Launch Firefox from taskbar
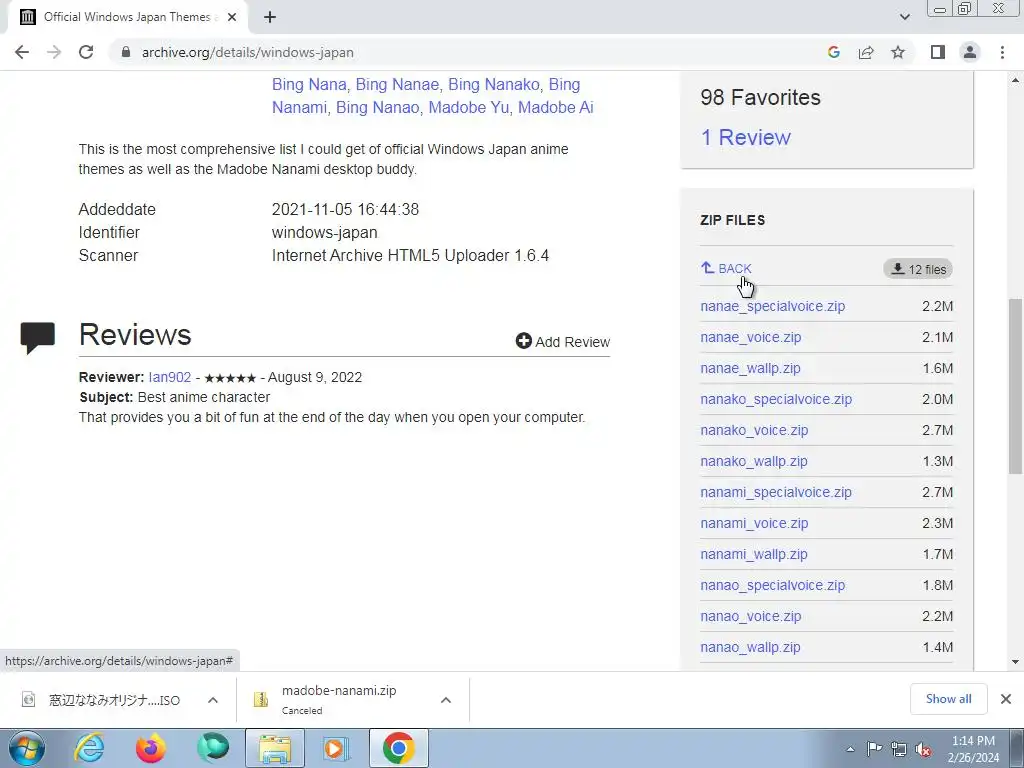 (x=151, y=748)
